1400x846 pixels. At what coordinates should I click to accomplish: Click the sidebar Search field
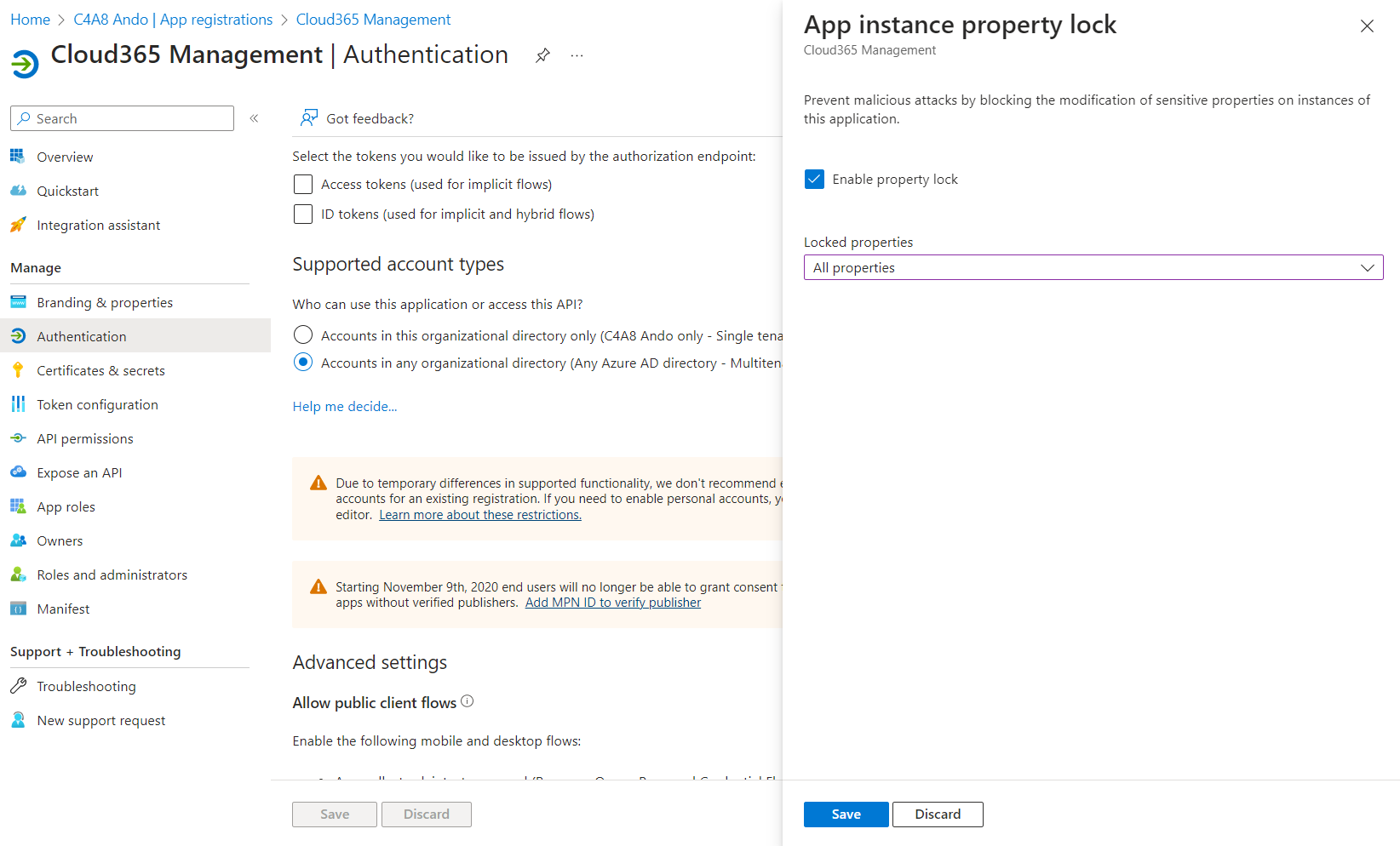click(122, 118)
